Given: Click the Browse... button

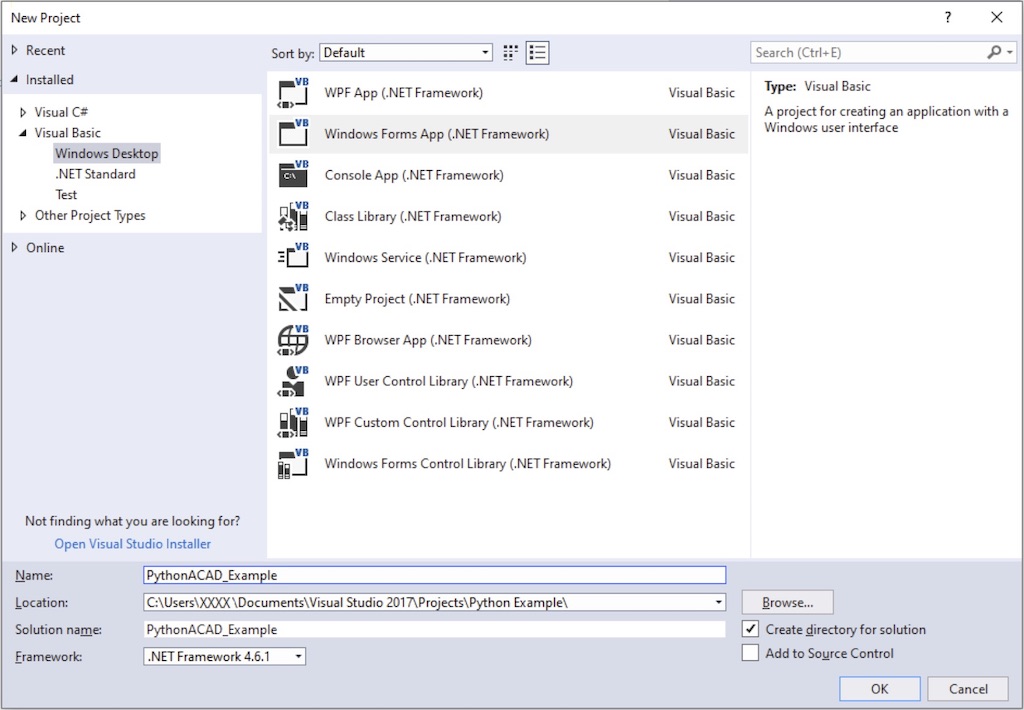Looking at the screenshot, I should click(x=787, y=602).
